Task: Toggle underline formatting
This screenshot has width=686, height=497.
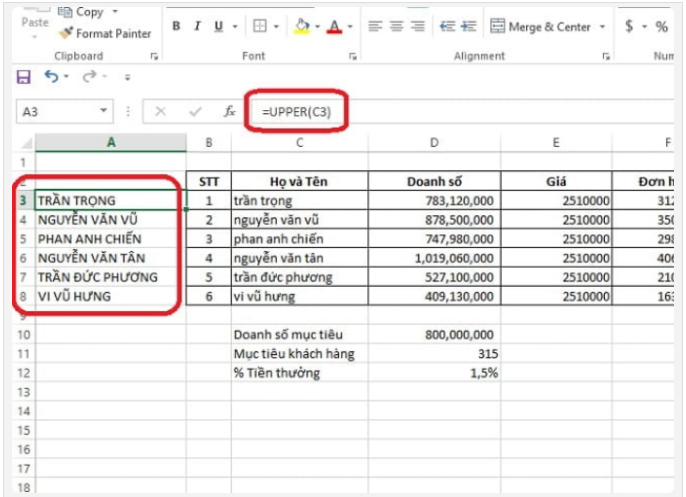Action: 218,26
